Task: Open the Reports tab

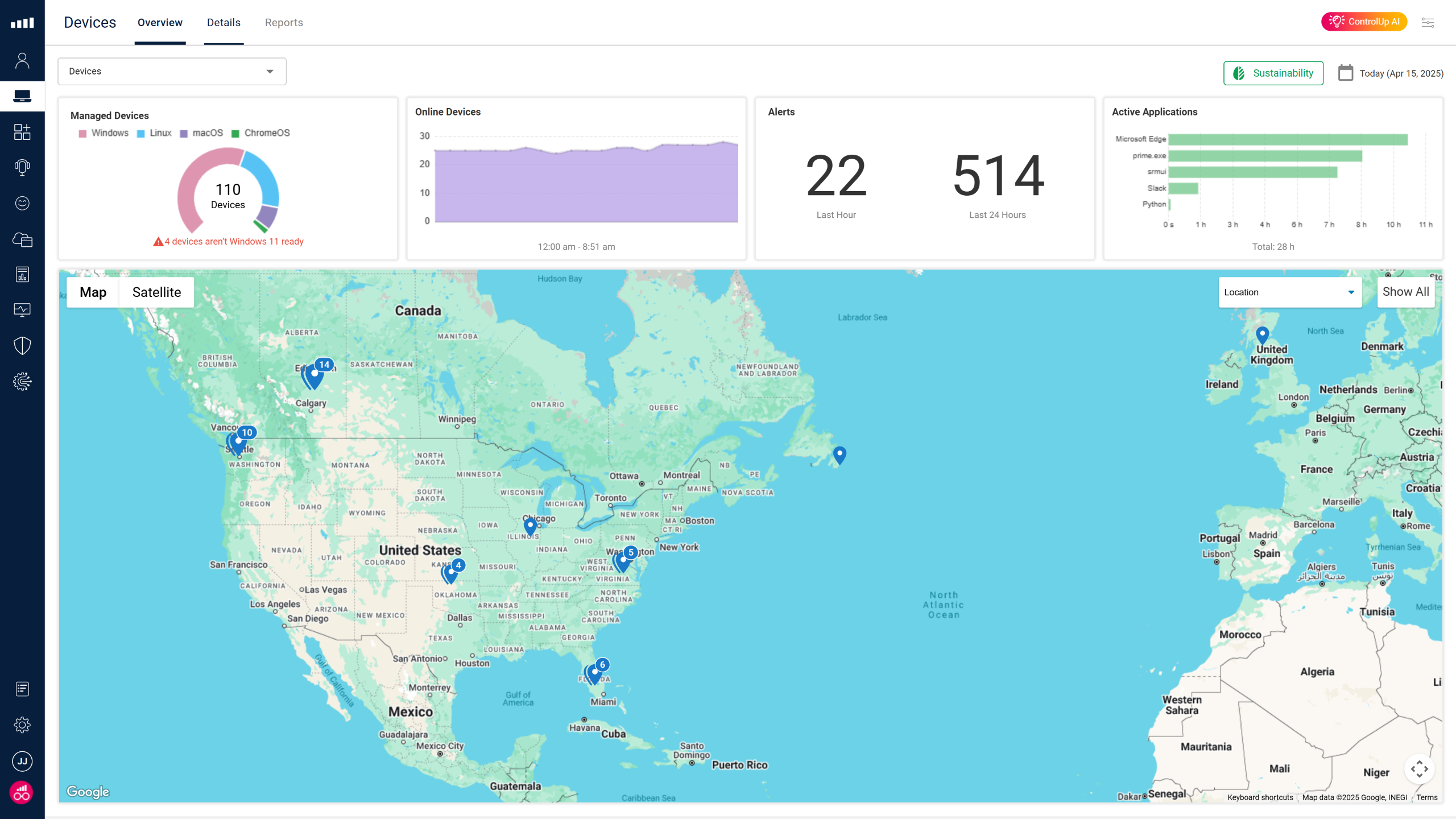Action: 284,23
